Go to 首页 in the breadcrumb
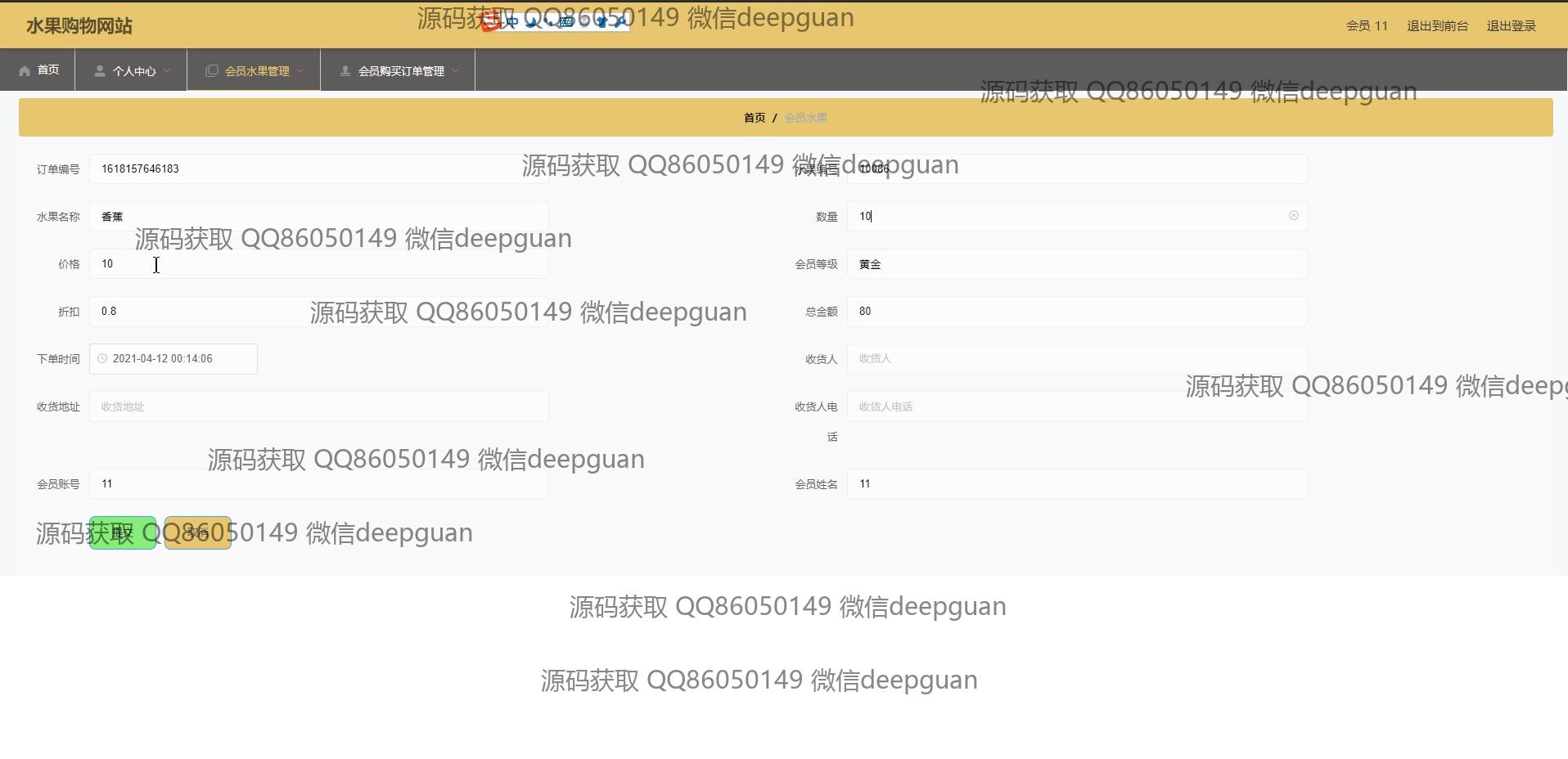Viewport: 1568px width, 759px height. pos(754,118)
